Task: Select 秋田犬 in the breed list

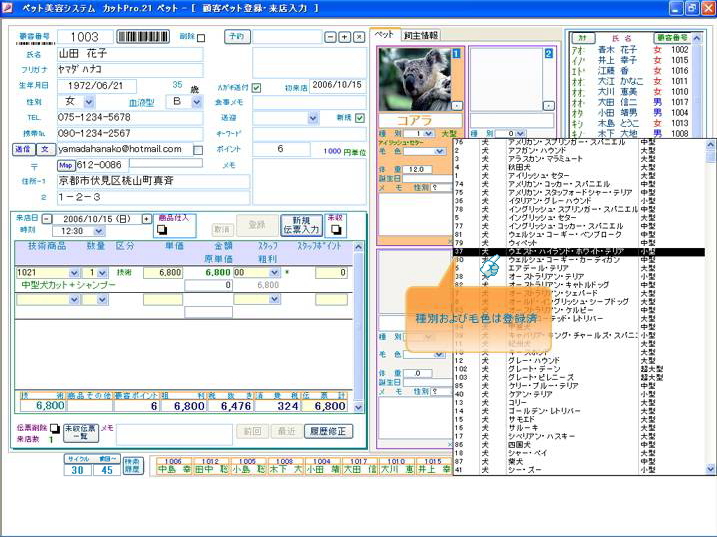Action: coord(578,167)
